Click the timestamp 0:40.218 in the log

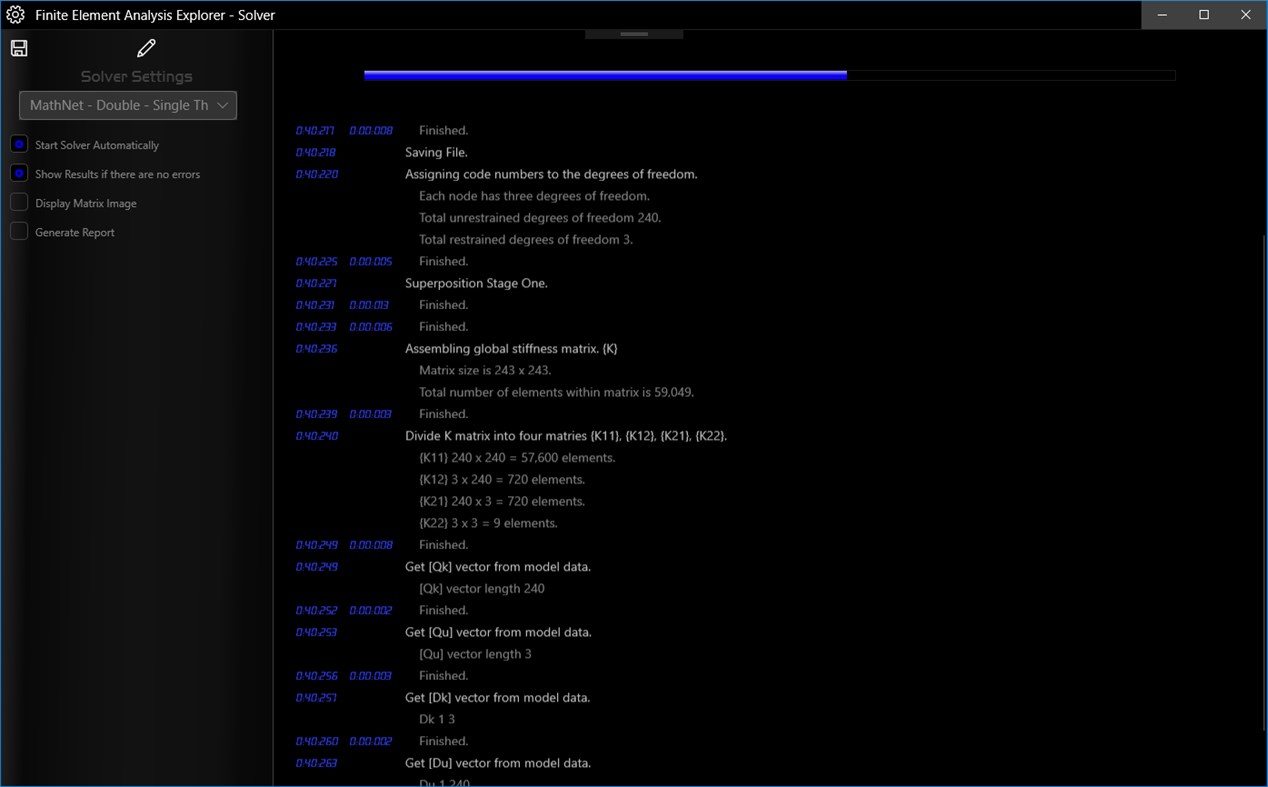click(316, 152)
